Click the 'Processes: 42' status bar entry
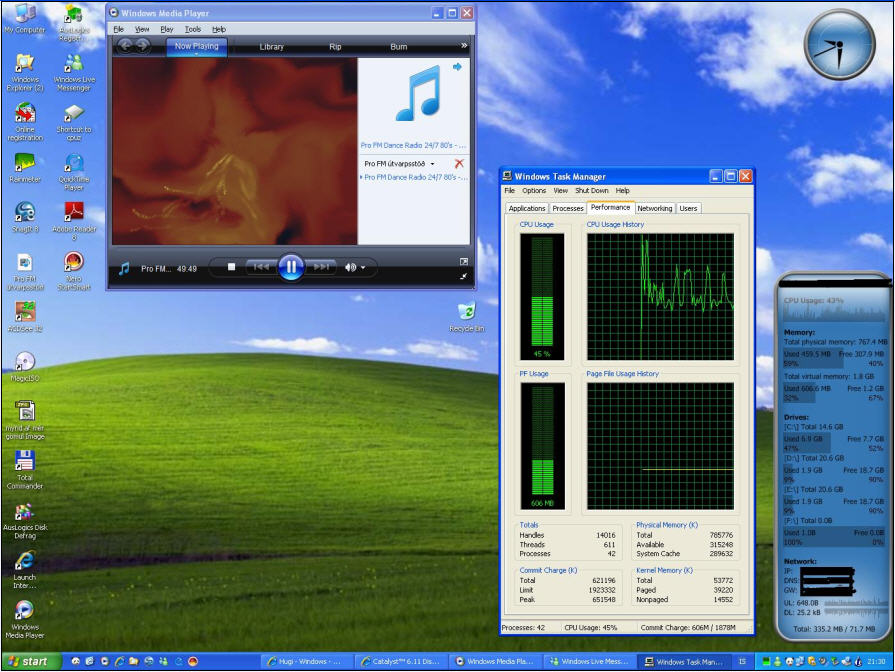895x672 pixels. pos(523,627)
